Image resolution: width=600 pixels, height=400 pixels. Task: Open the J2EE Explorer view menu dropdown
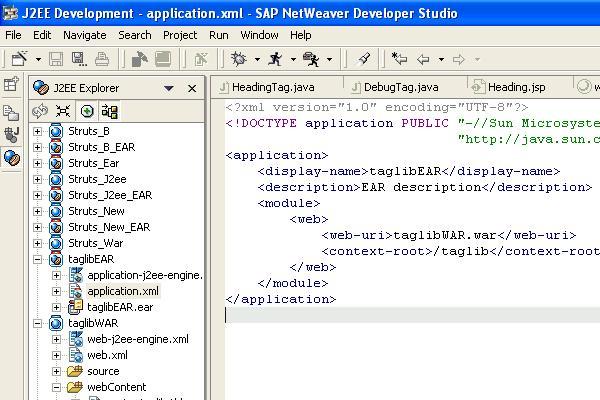(x=169, y=88)
